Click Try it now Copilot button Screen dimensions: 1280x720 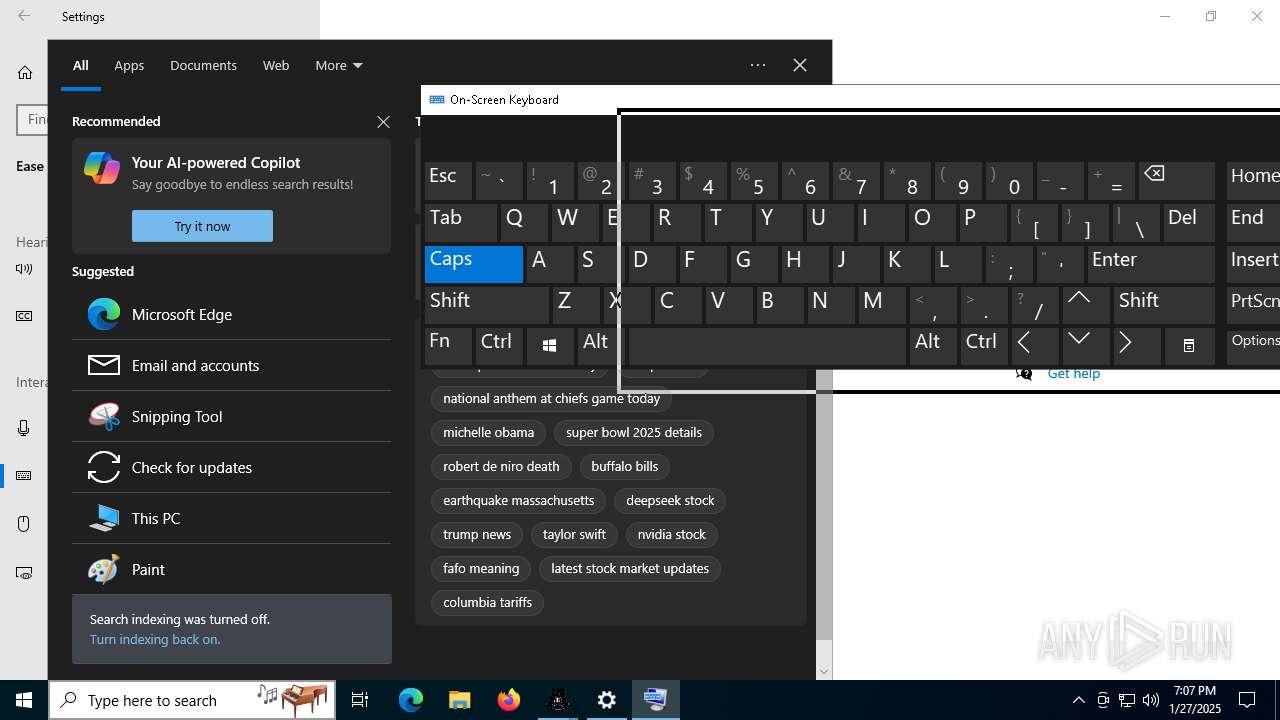pyautogui.click(x=202, y=226)
